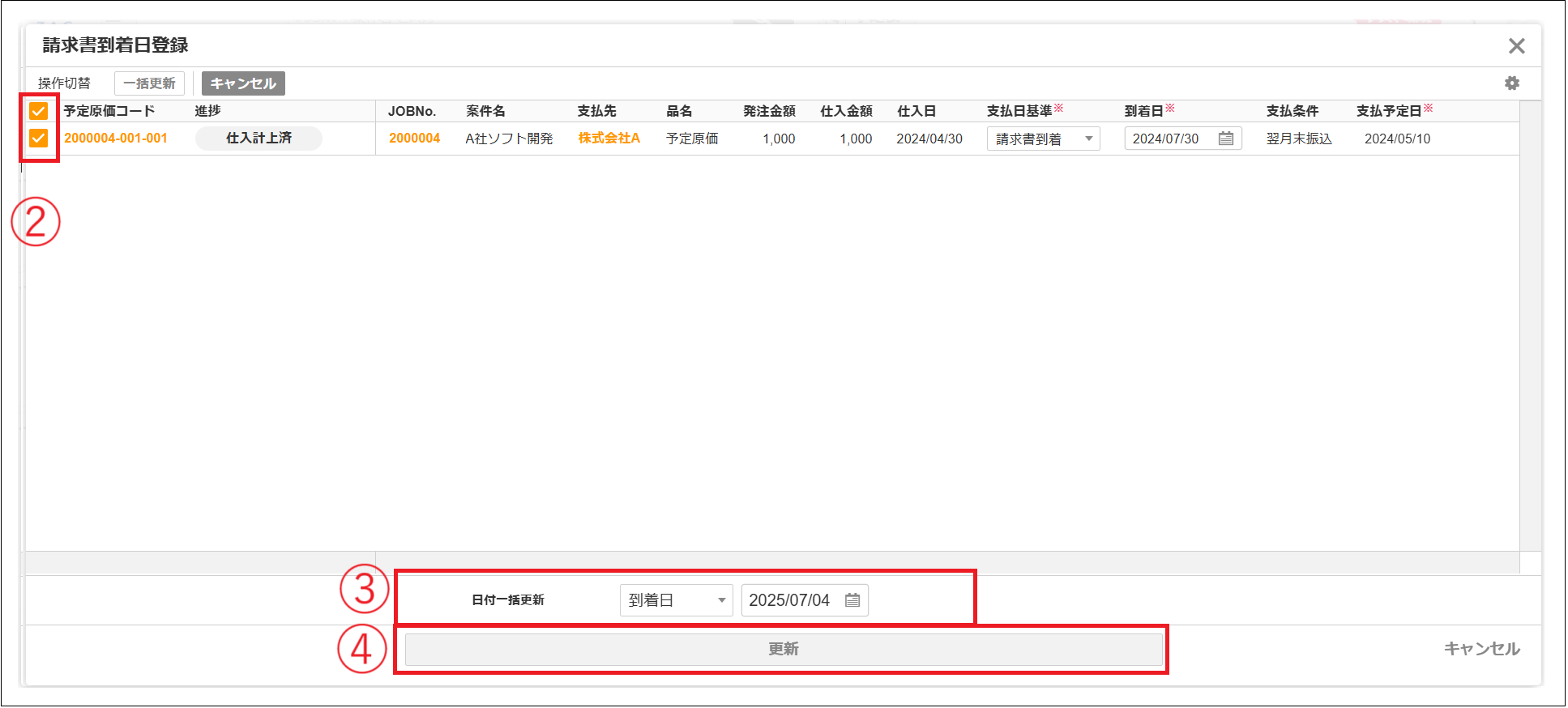Click bottom-right キャンセル text button
1568x708 pixels.
pyautogui.click(x=1480, y=649)
